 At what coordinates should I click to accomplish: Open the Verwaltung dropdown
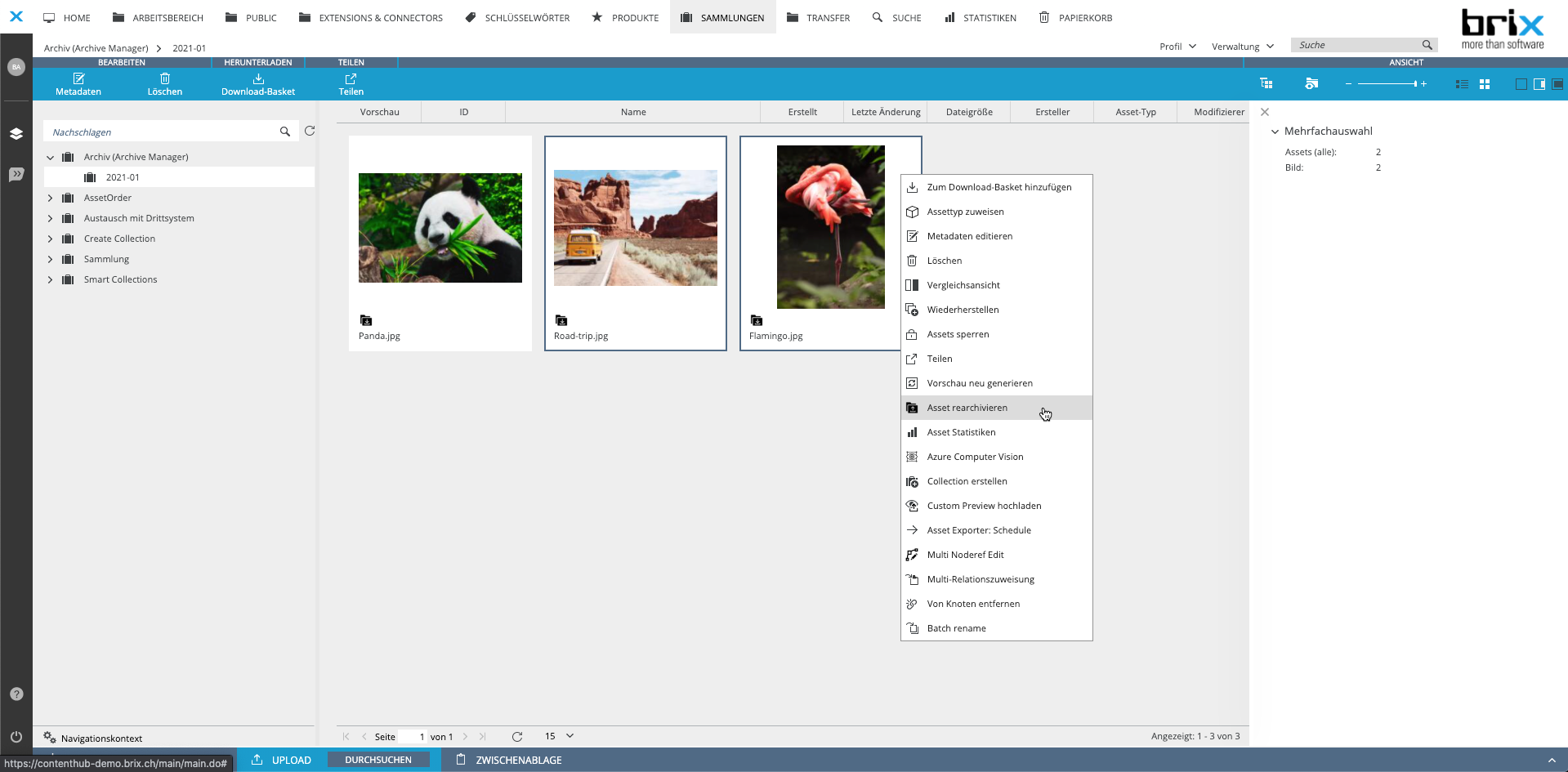(x=1243, y=47)
